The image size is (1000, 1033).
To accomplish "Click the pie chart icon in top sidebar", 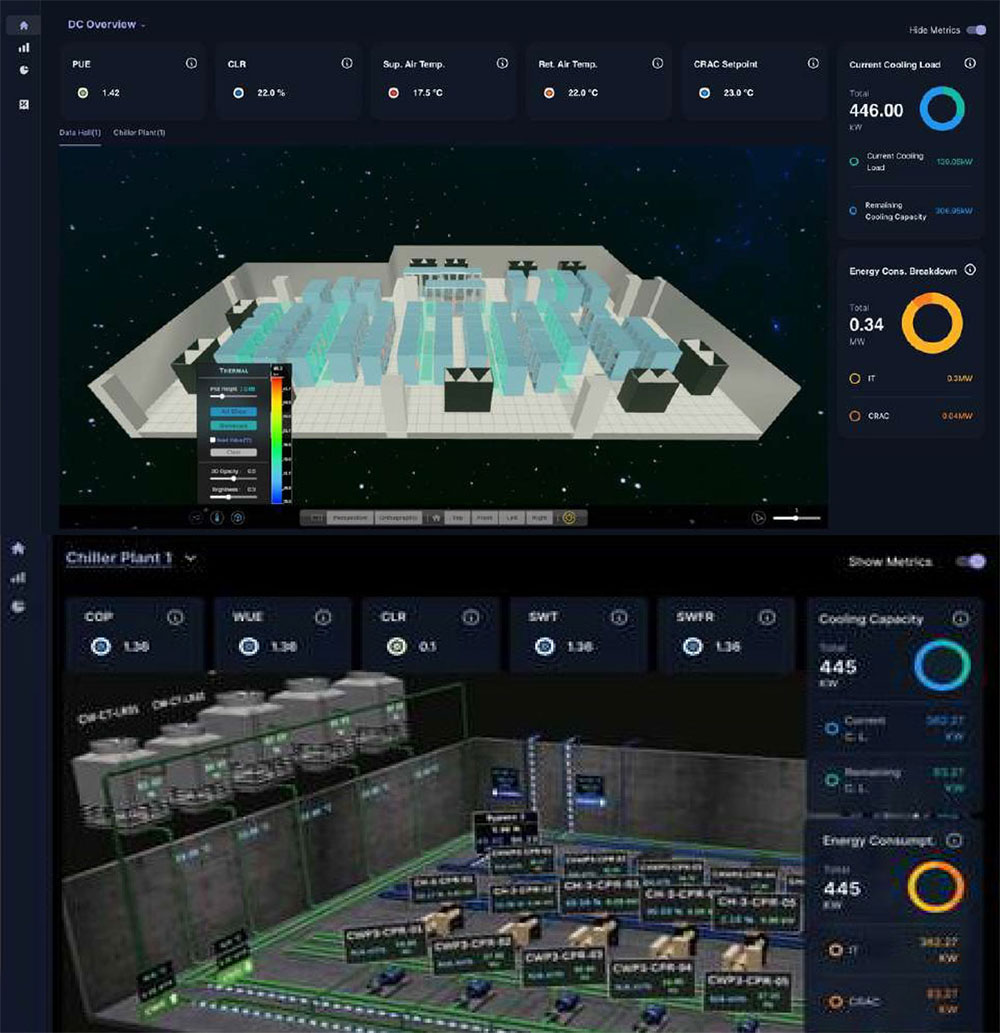I will (x=24, y=70).
